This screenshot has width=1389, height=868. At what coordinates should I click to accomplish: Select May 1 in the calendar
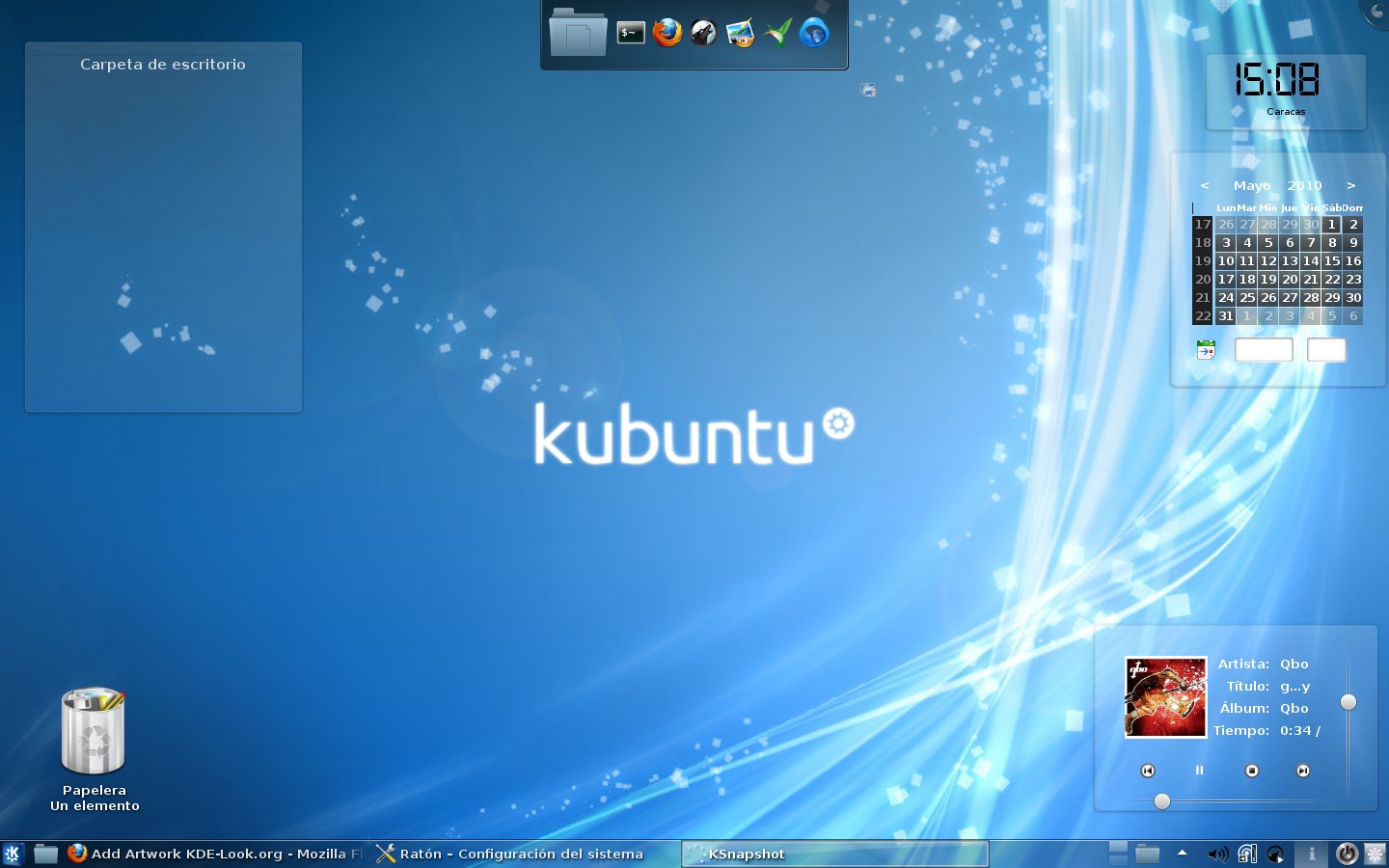tap(1332, 224)
